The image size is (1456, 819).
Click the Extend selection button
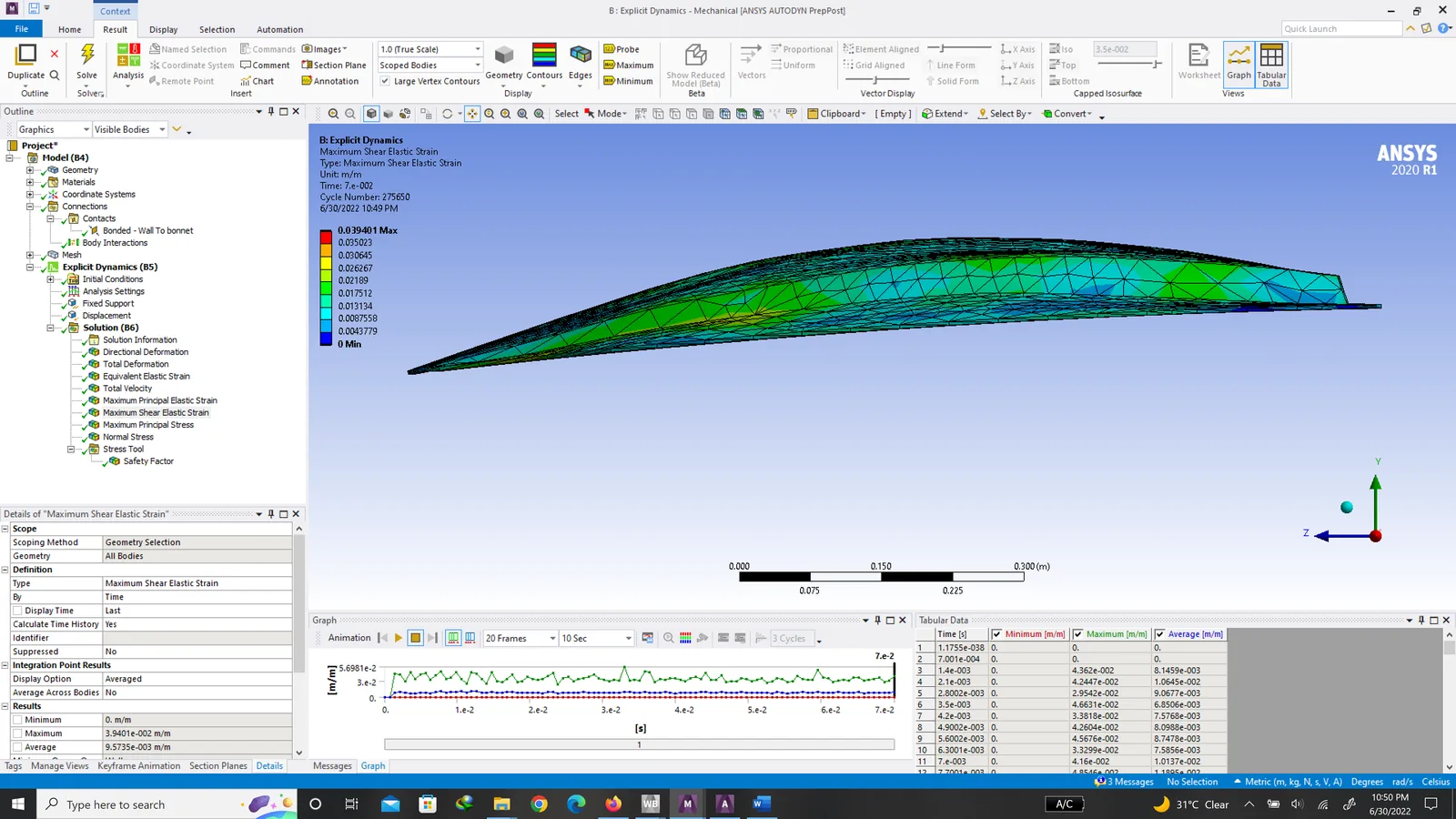pyautogui.click(x=945, y=114)
